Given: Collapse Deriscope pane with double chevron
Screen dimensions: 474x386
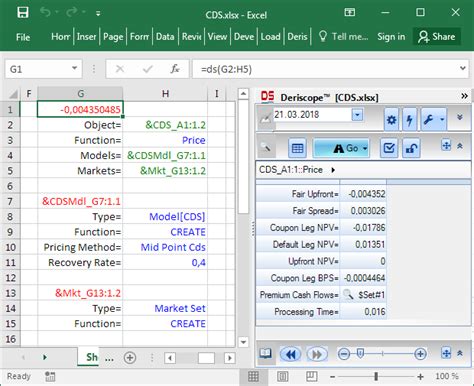Looking at the screenshot, I should coord(464,97).
